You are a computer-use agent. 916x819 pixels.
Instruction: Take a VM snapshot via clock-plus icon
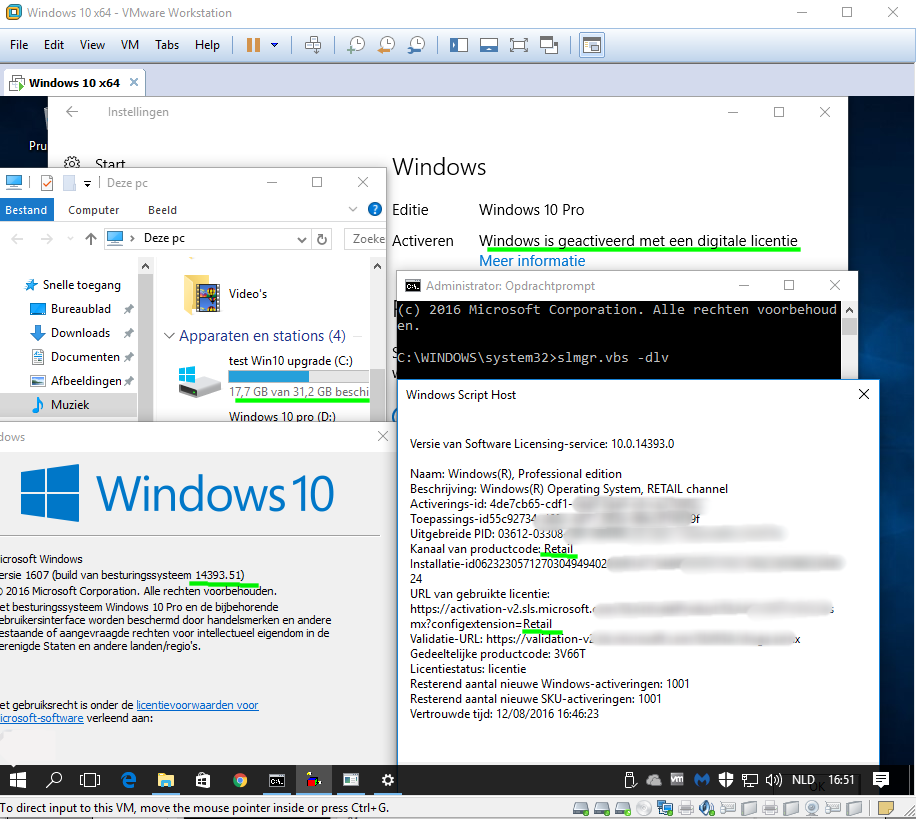(x=356, y=45)
